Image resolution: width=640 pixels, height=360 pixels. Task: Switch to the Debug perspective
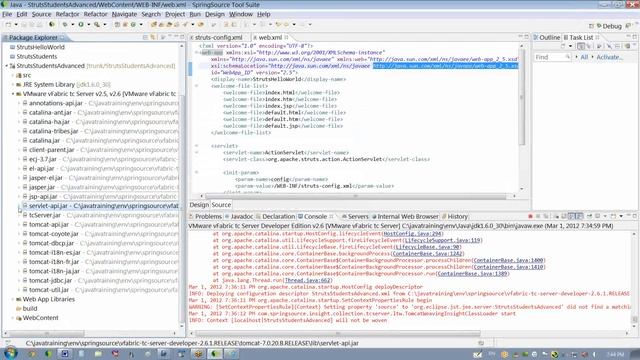pyautogui.click(x=609, y=26)
